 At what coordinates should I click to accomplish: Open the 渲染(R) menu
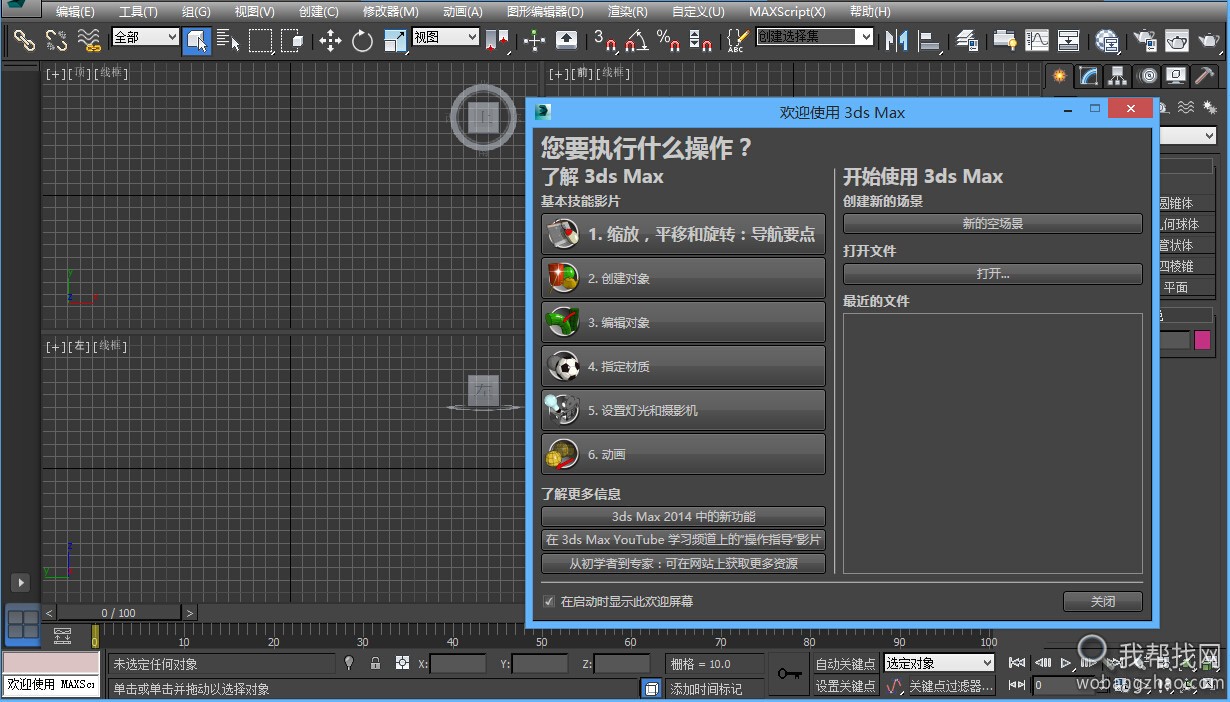627,12
